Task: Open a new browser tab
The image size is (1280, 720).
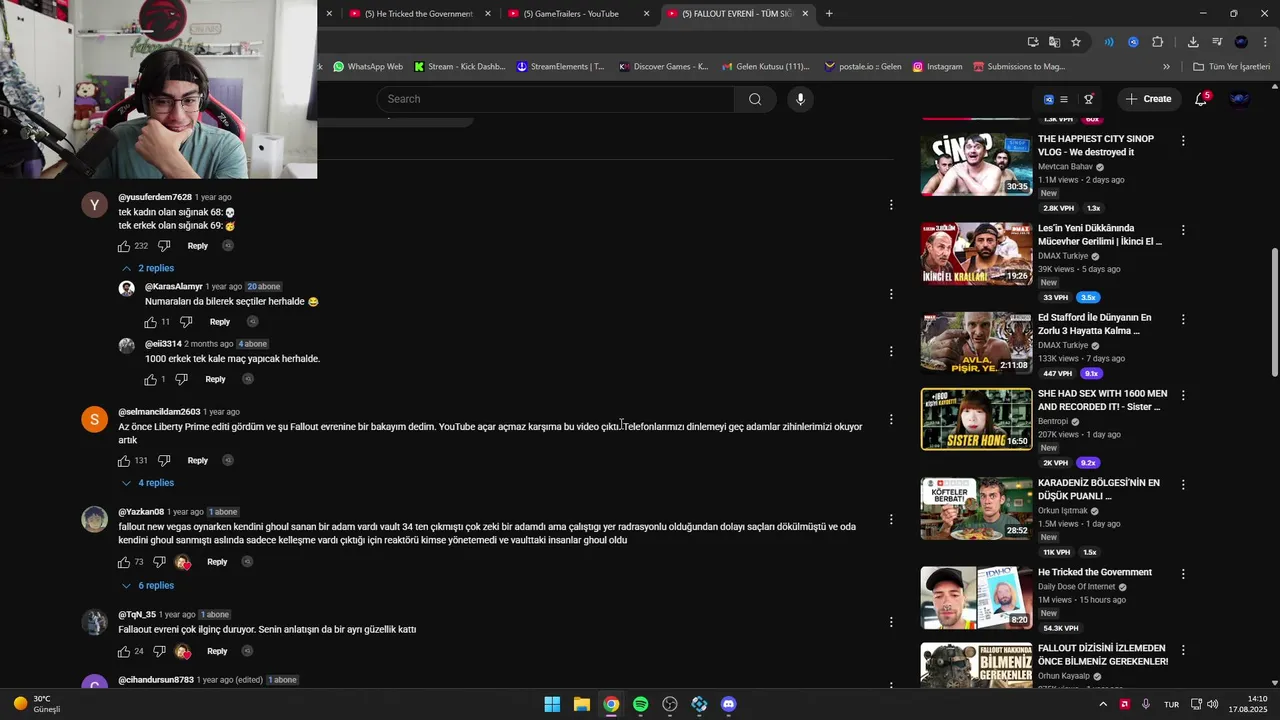Action: point(829,14)
